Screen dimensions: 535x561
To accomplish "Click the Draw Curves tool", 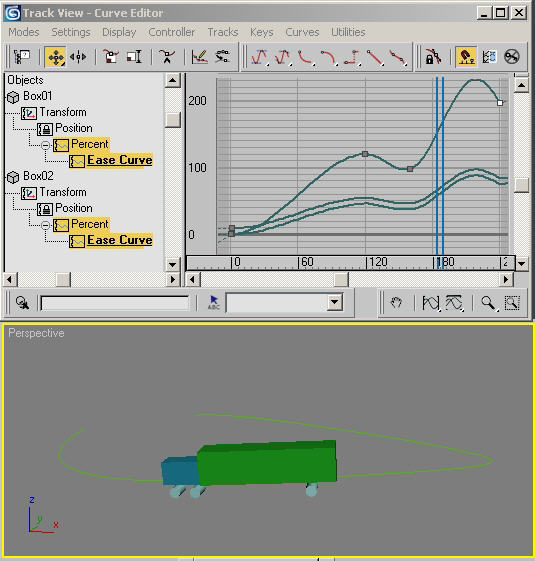I will 199,57.
